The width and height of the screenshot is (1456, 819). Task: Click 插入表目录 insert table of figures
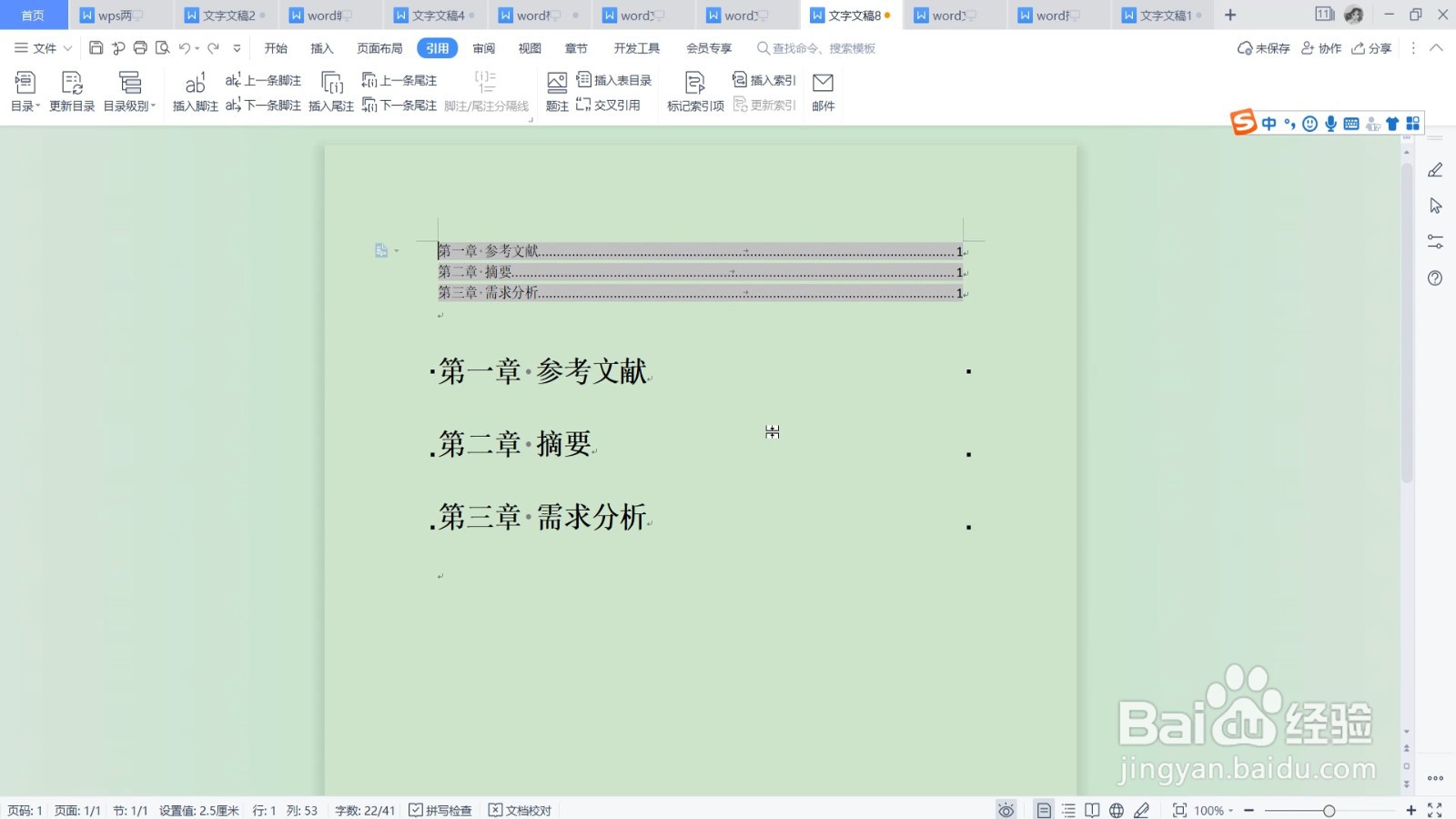click(x=614, y=80)
